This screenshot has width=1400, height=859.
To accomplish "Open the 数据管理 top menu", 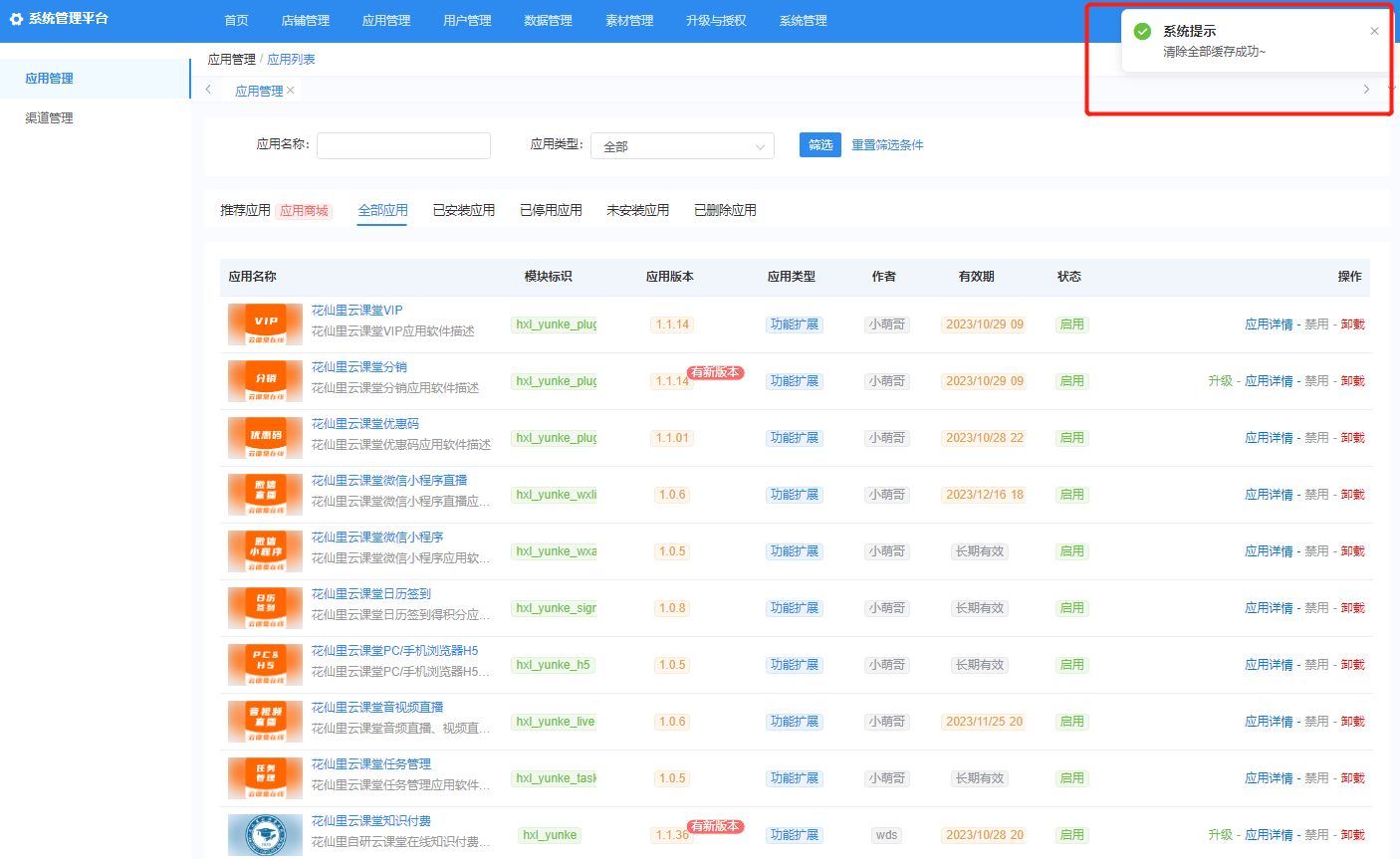I will pos(548,21).
